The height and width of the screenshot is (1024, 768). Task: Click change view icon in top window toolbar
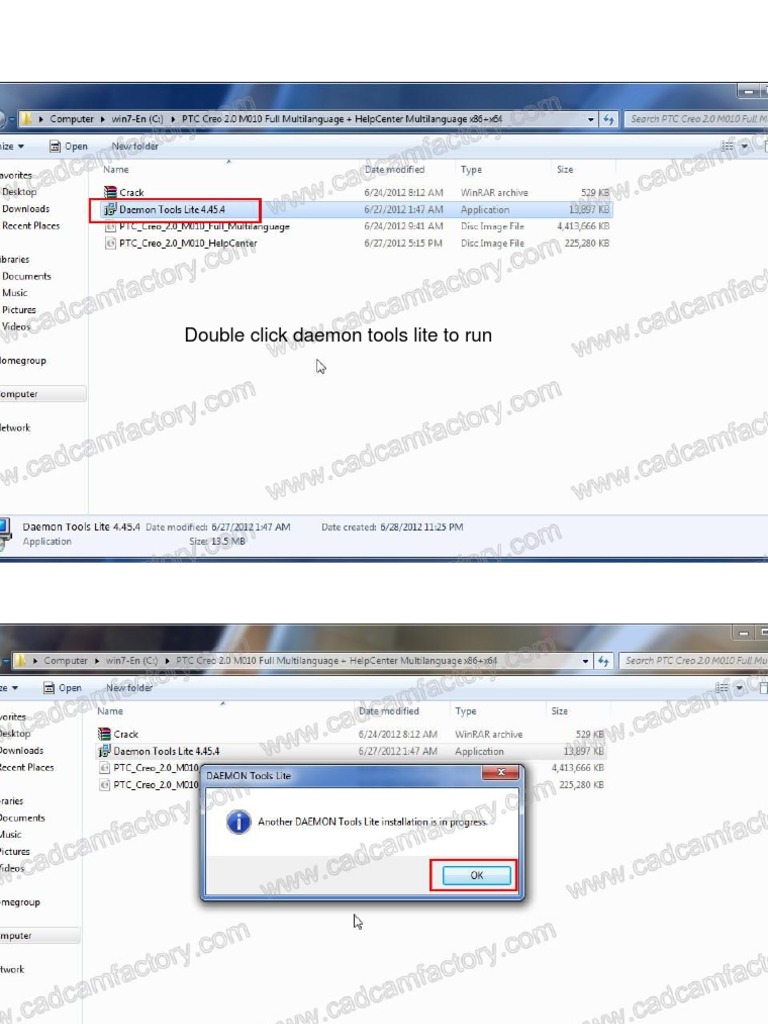[727, 146]
